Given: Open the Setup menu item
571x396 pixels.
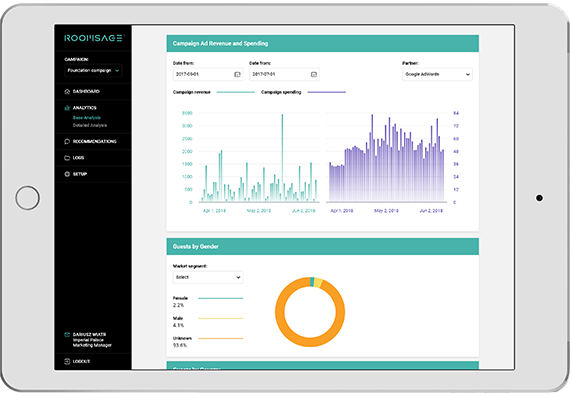Looking at the screenshot, I should tap(80, 174).
